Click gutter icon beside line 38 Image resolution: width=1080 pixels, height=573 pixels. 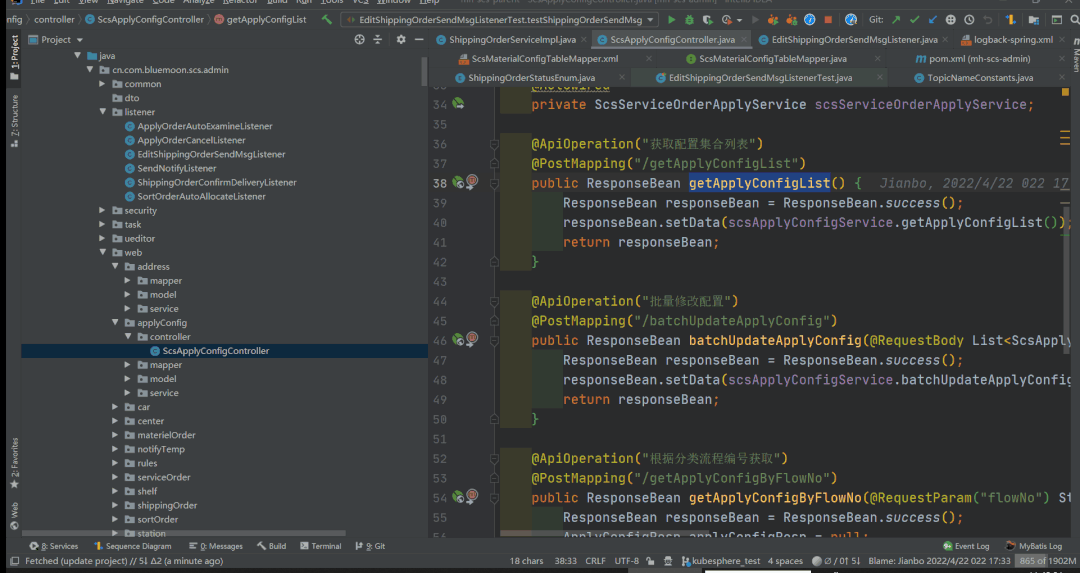click(458, 182)
